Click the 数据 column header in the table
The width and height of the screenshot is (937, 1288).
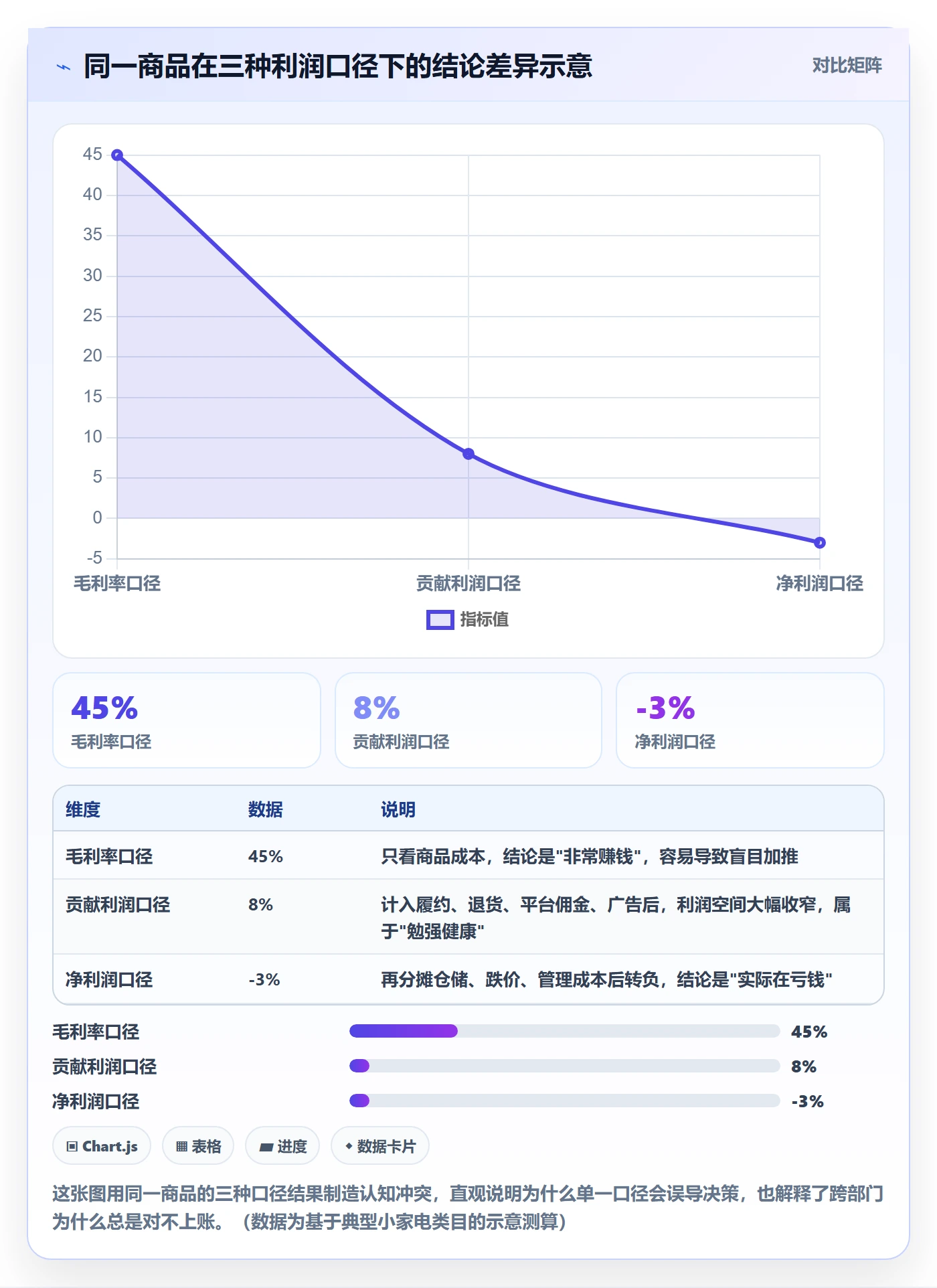point(266,810)
